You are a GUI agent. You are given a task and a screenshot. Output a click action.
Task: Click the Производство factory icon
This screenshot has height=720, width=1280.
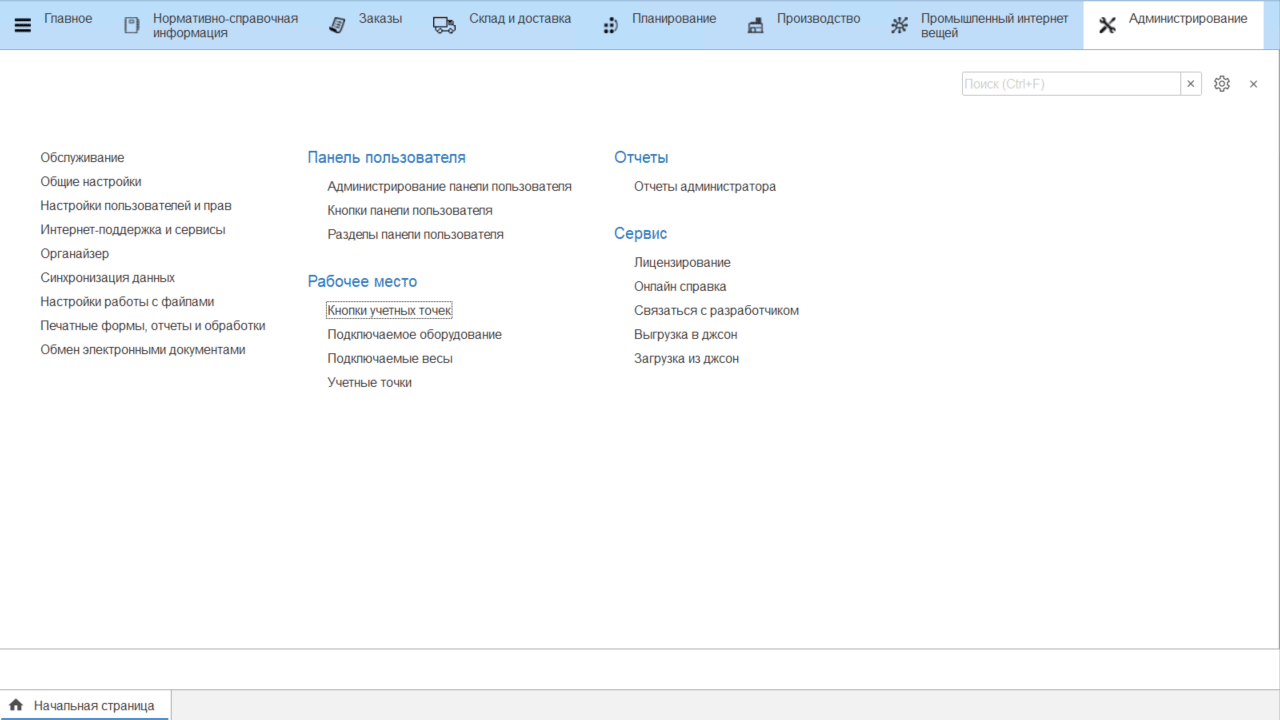pos(756,25)
